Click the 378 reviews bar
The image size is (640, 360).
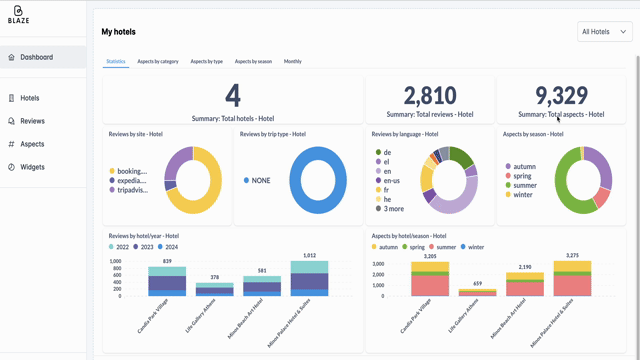click(215, 289)
